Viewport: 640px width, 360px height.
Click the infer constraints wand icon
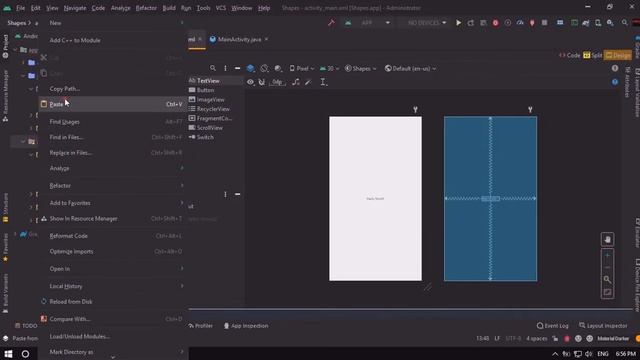(308, 82)
